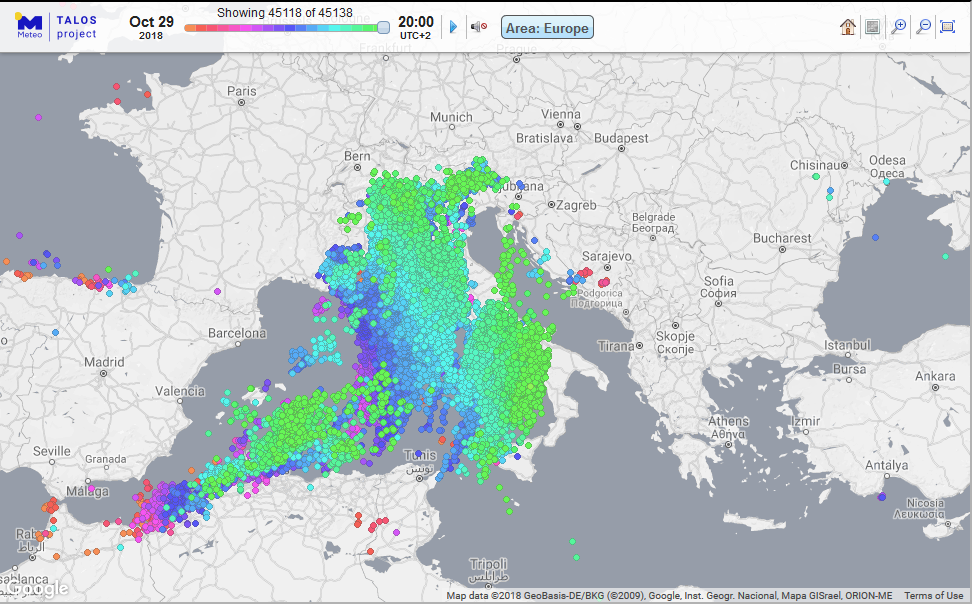The height and width of the screenshot is (608, 976).
Task: Click the time slider handle
Action: pos(383,27)
